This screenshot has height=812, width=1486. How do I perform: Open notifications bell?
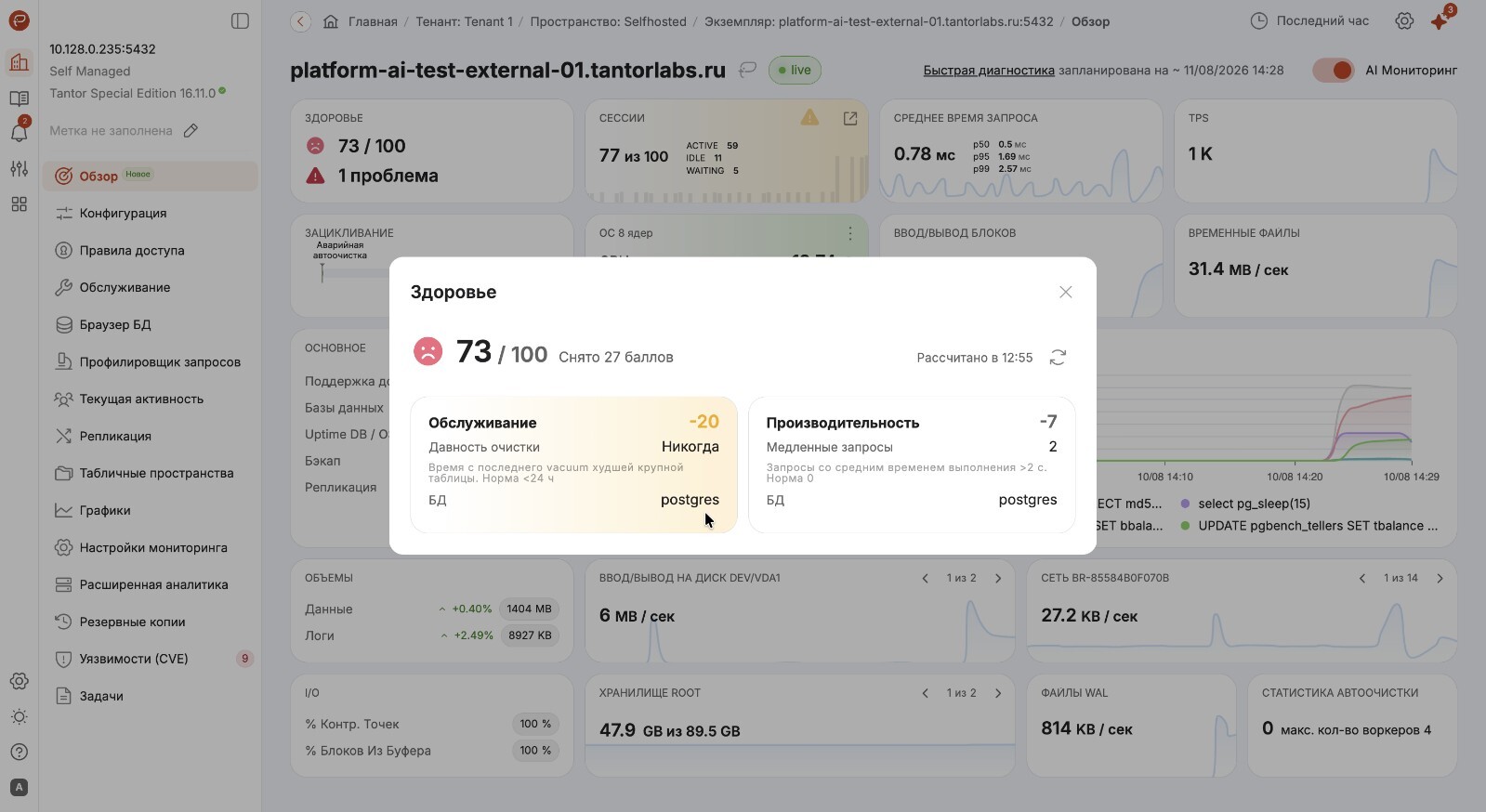pos(19,133)
